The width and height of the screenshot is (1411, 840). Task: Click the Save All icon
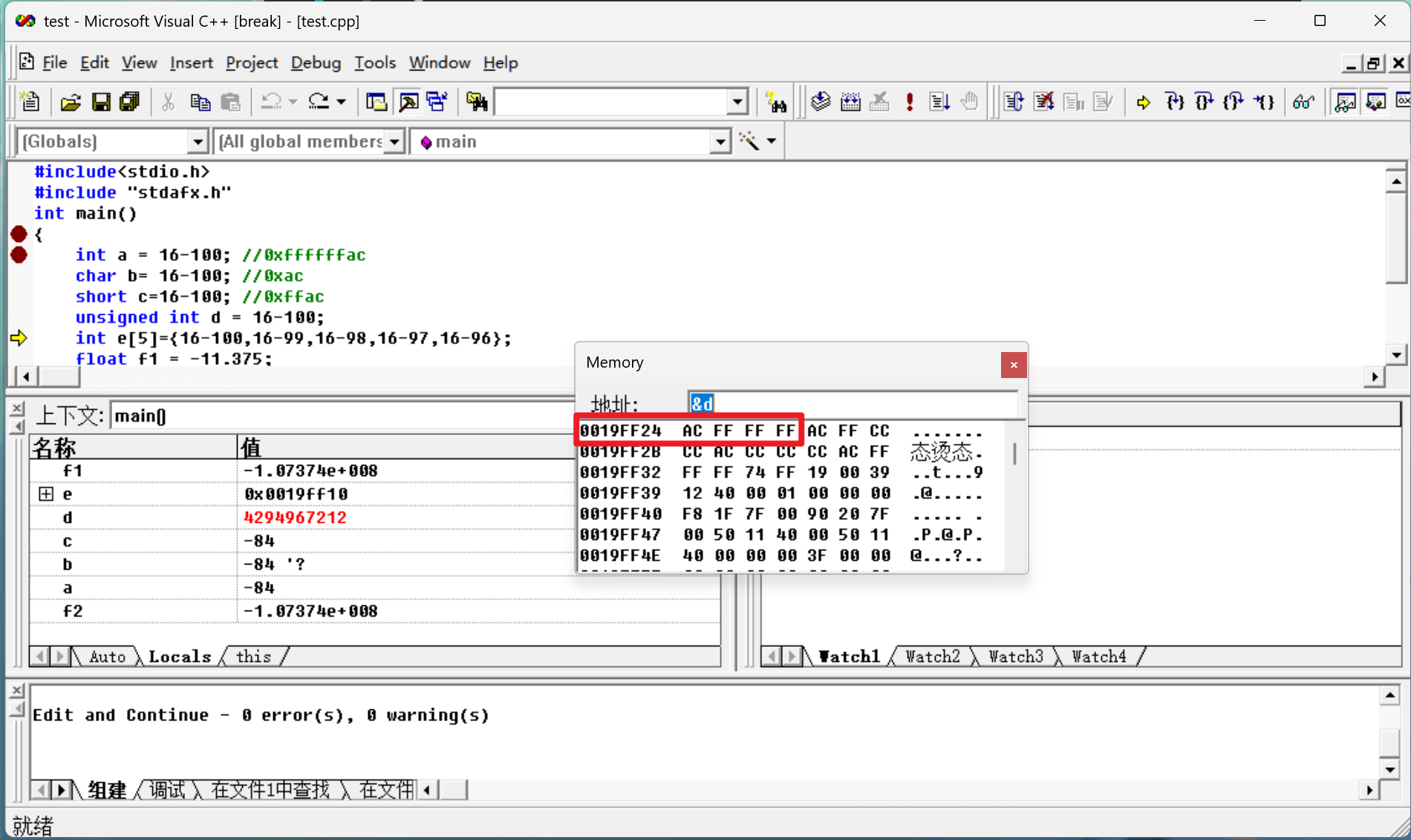click(129, 102)
